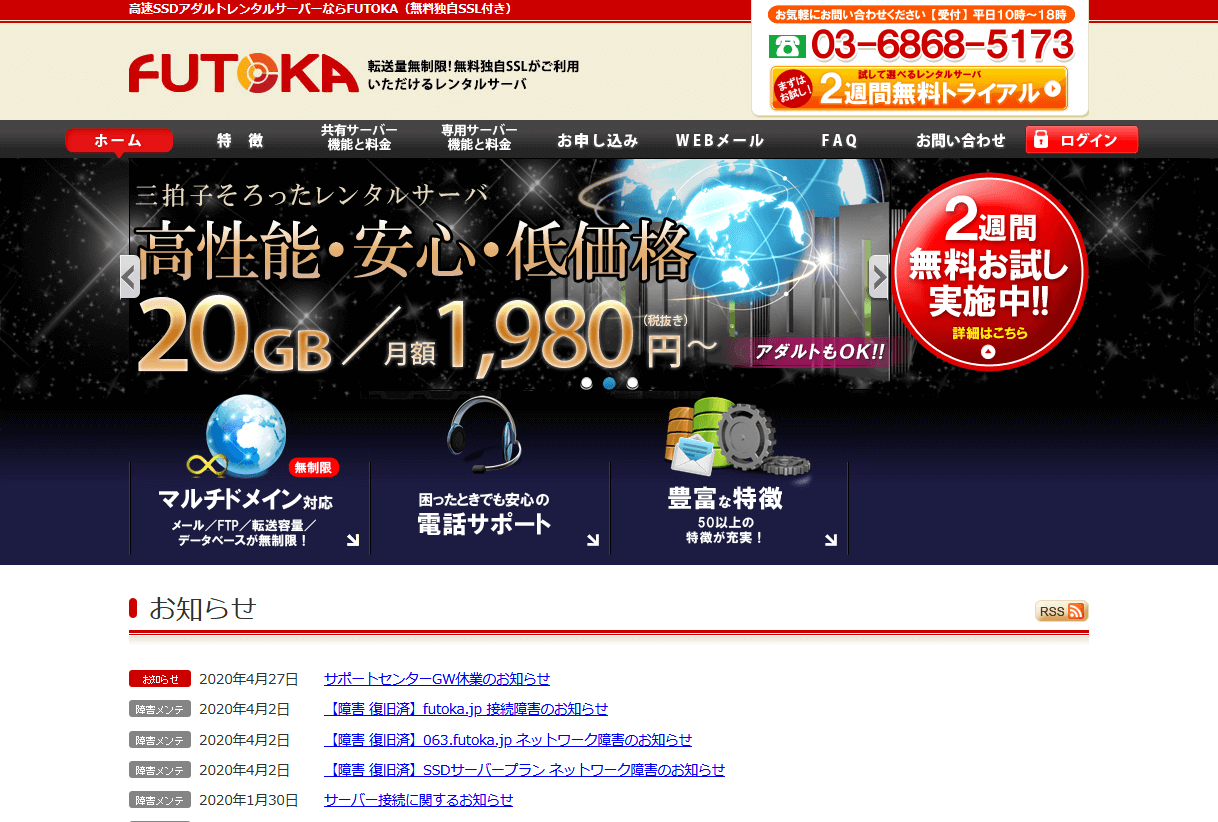1218x822 pixels.
Task: Click the red 2週間無料お試し circle badge
Action: click(x=988, y=272)
